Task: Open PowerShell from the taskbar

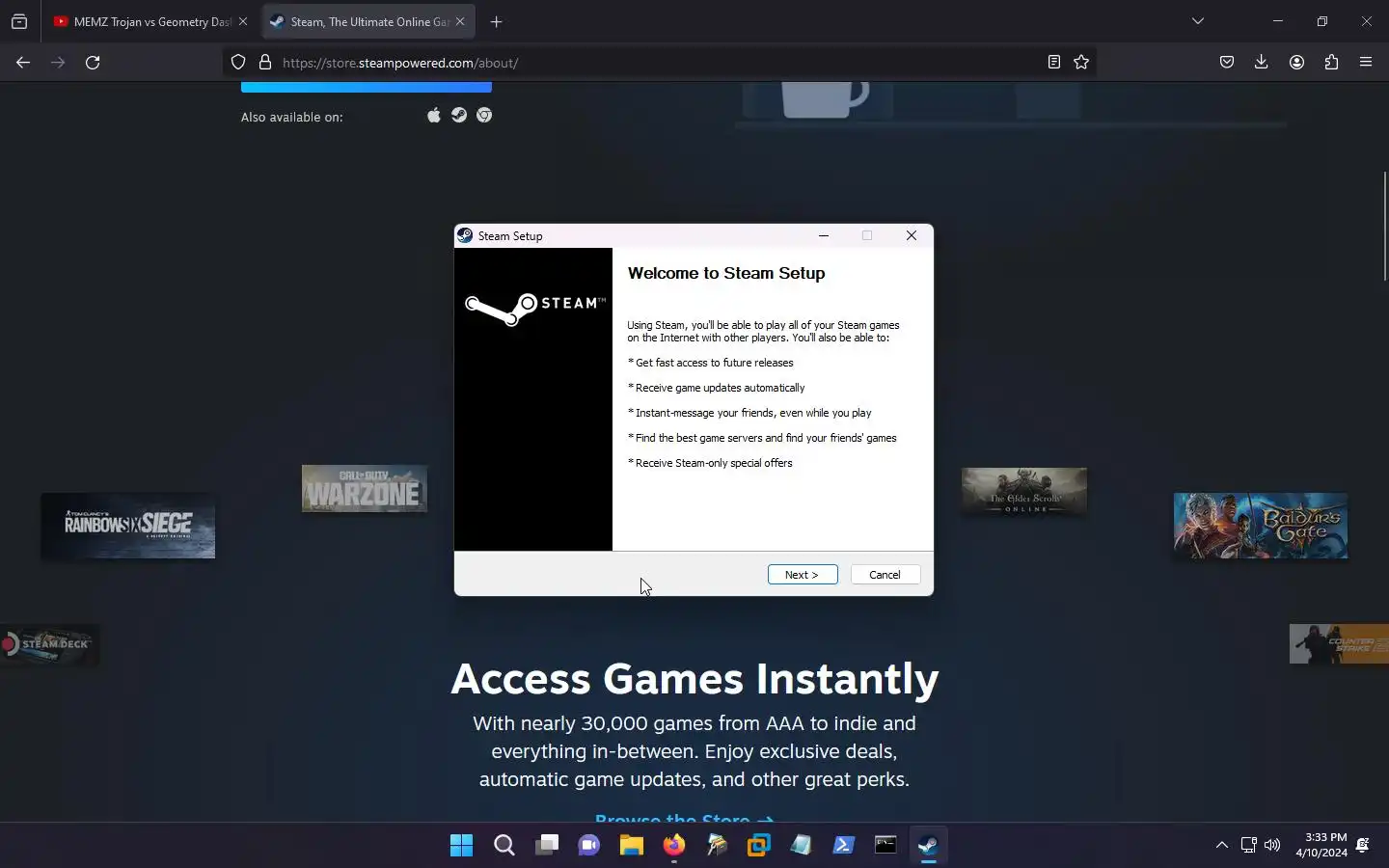Action: click(x=843, y=845)
